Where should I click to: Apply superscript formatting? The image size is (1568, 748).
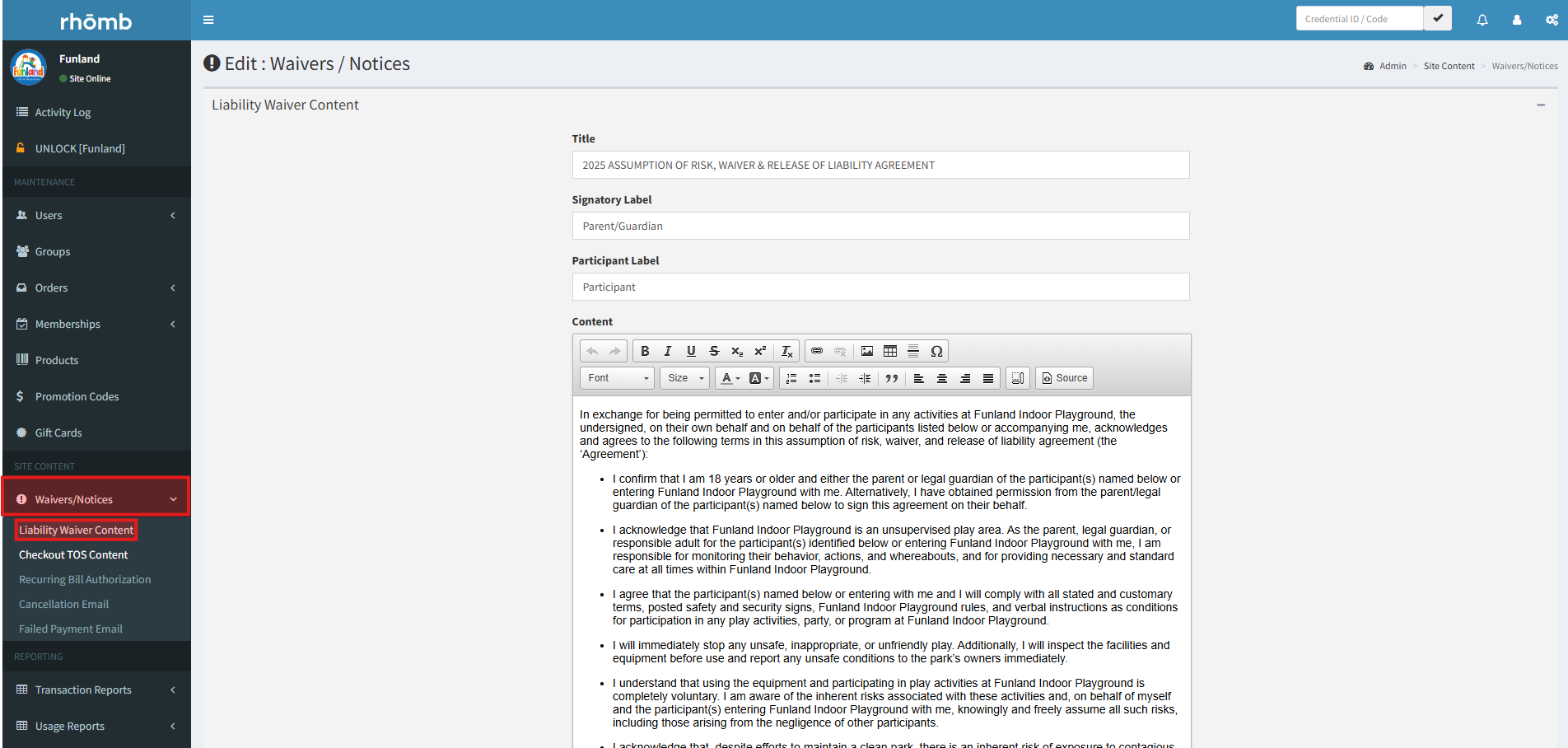(x=760, y=351)
